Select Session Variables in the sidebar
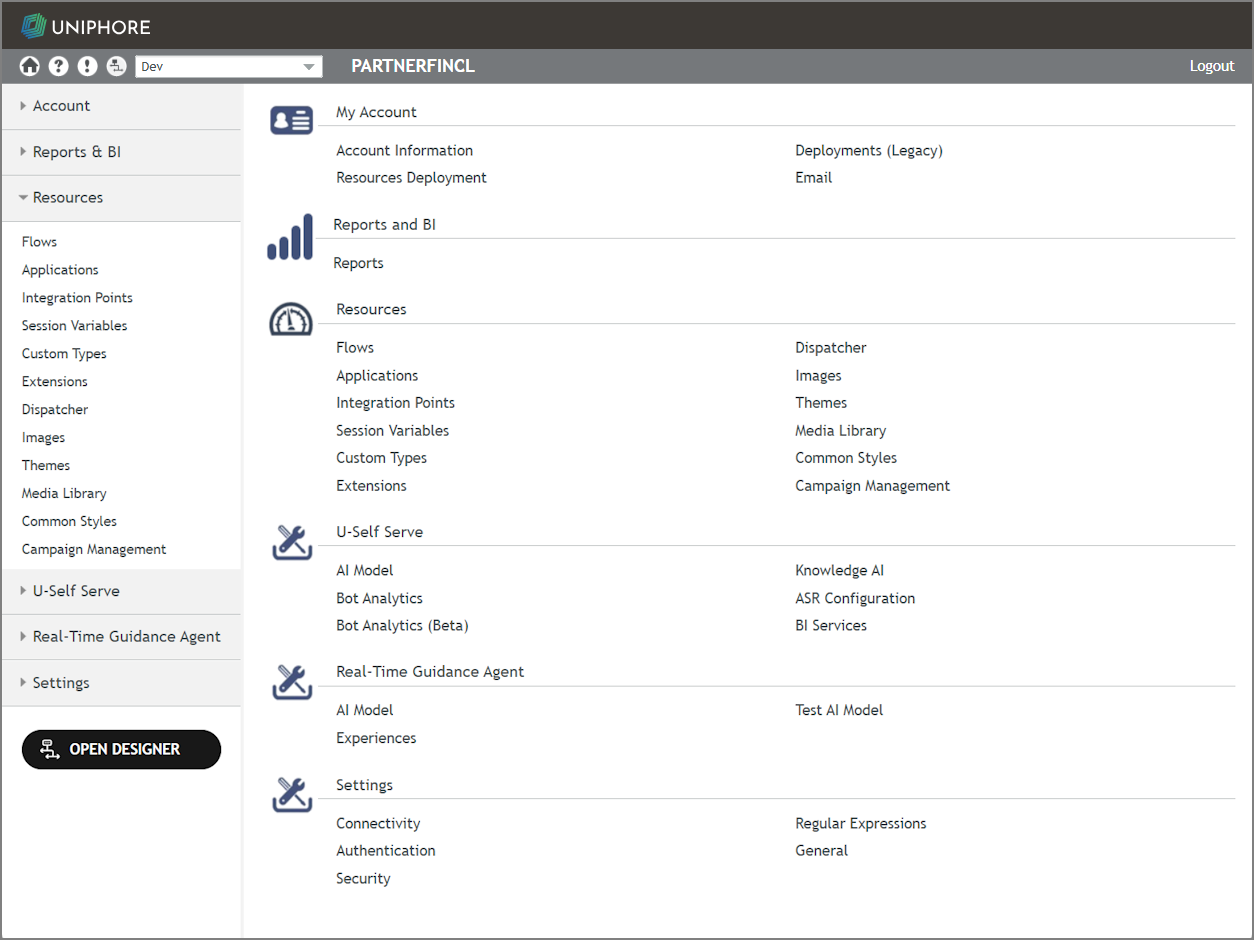 (75, 326)
